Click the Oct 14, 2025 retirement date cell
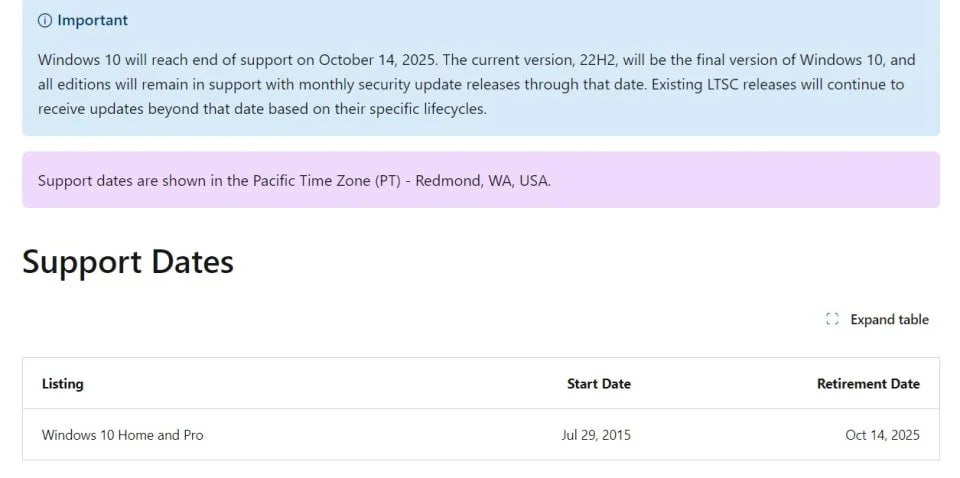Viewport: 960px width, 478px height. (882, 435)
